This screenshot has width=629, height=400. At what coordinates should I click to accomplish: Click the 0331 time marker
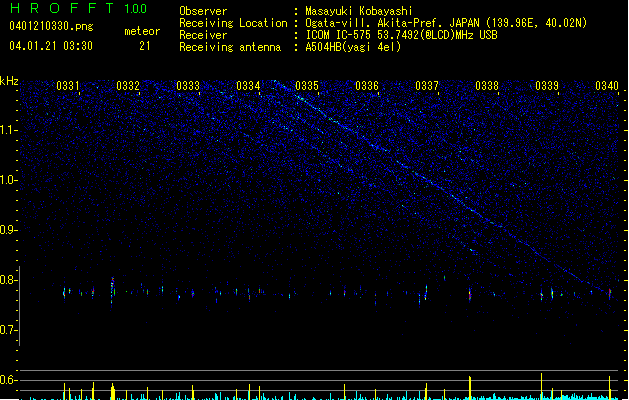tap(67, 86)
